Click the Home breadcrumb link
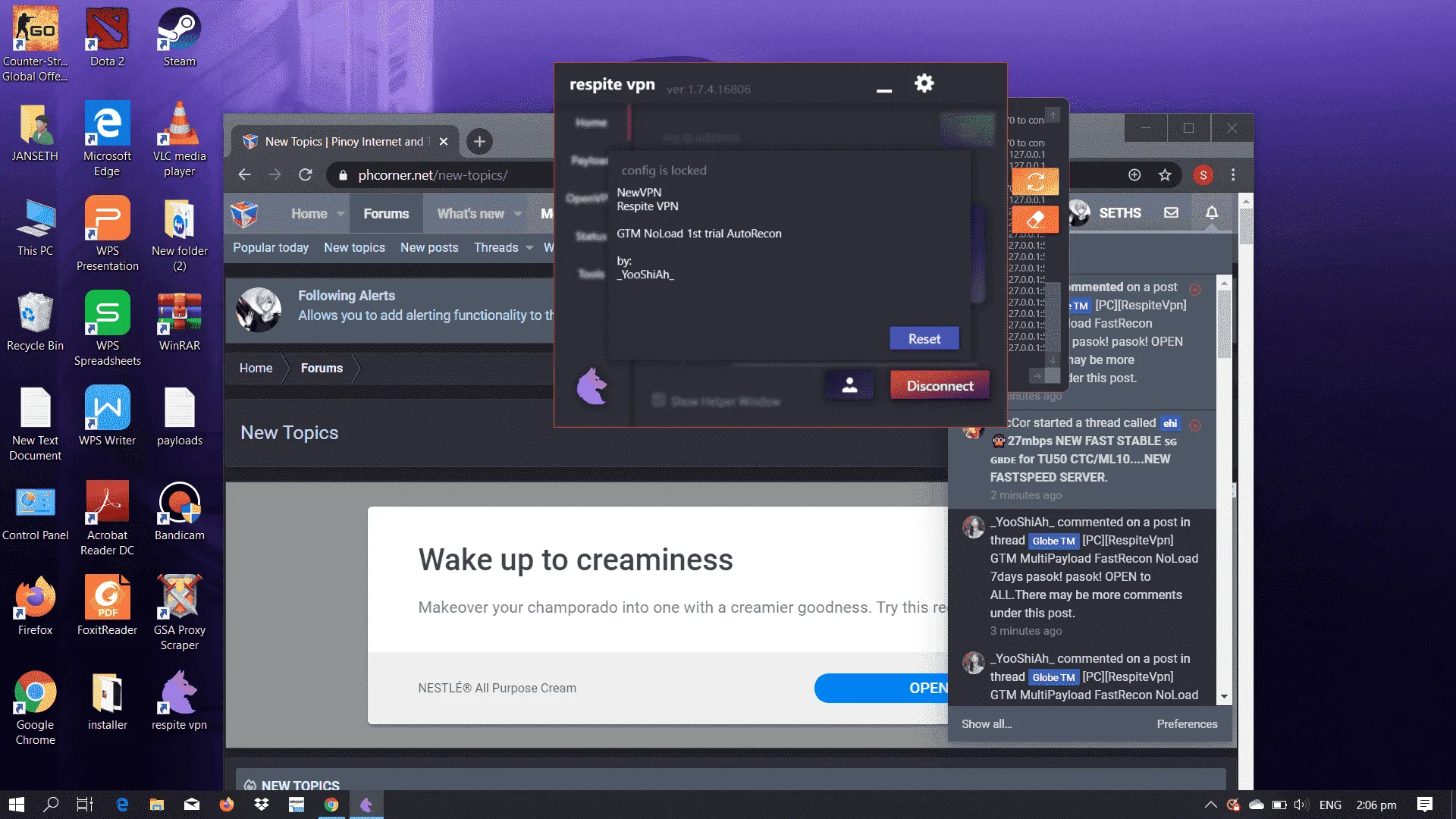This screenshot has height=819, width=1456. [x=256, y=369]
